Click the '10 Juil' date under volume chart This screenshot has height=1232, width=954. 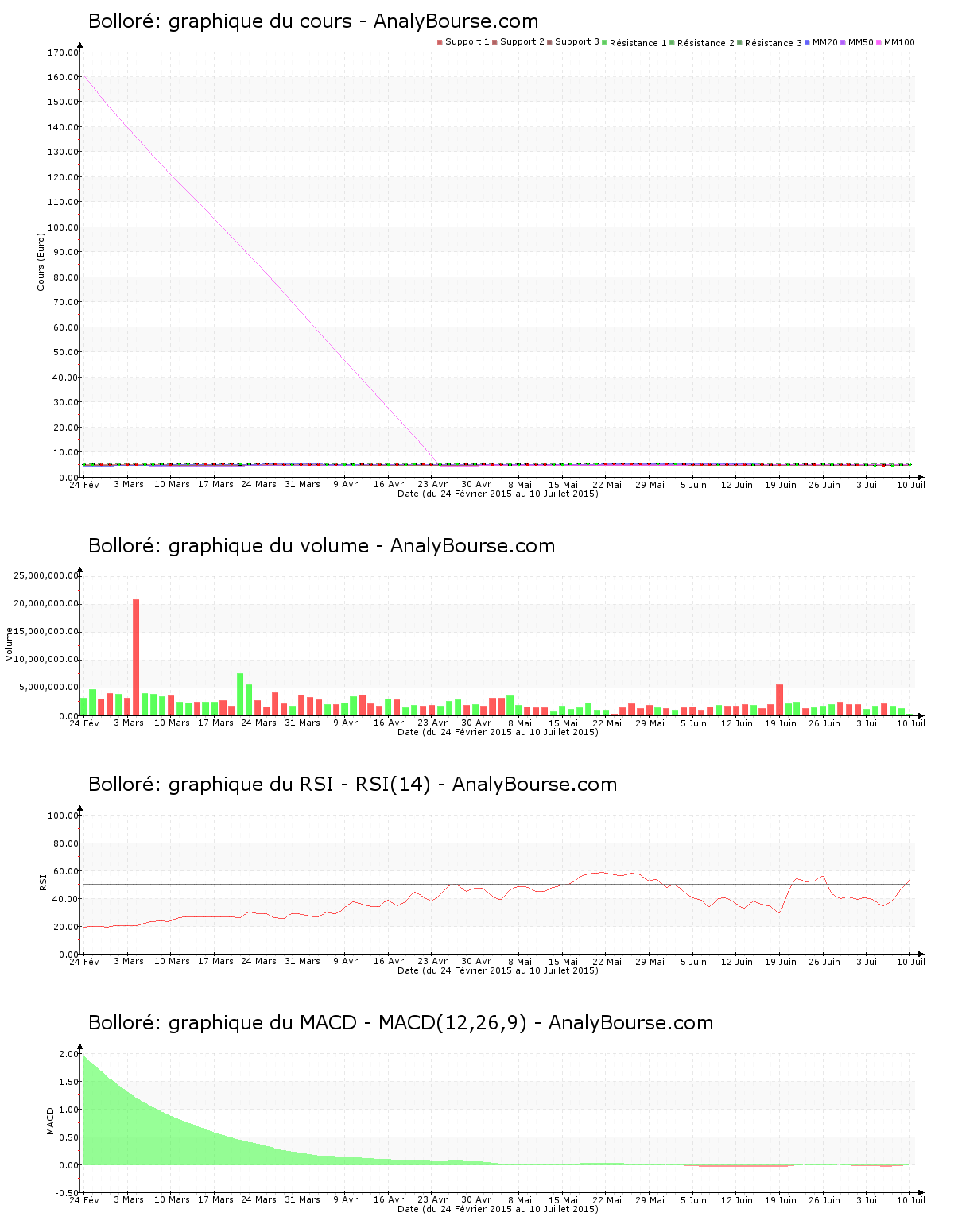[x=911, y=723]
